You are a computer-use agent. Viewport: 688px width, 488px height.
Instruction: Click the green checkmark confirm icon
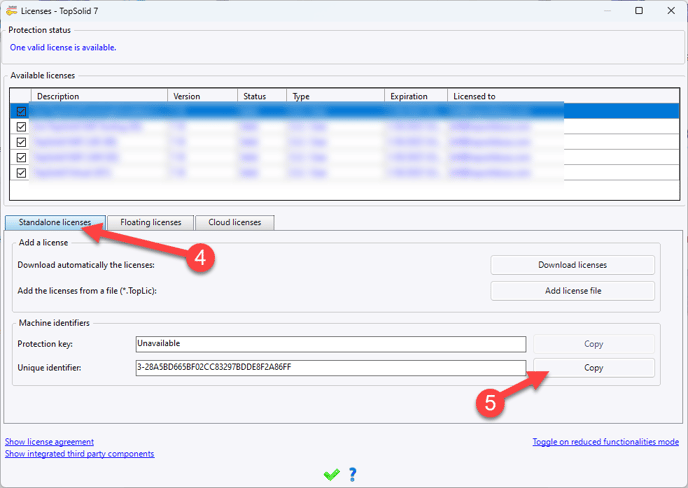coord(332,474)
